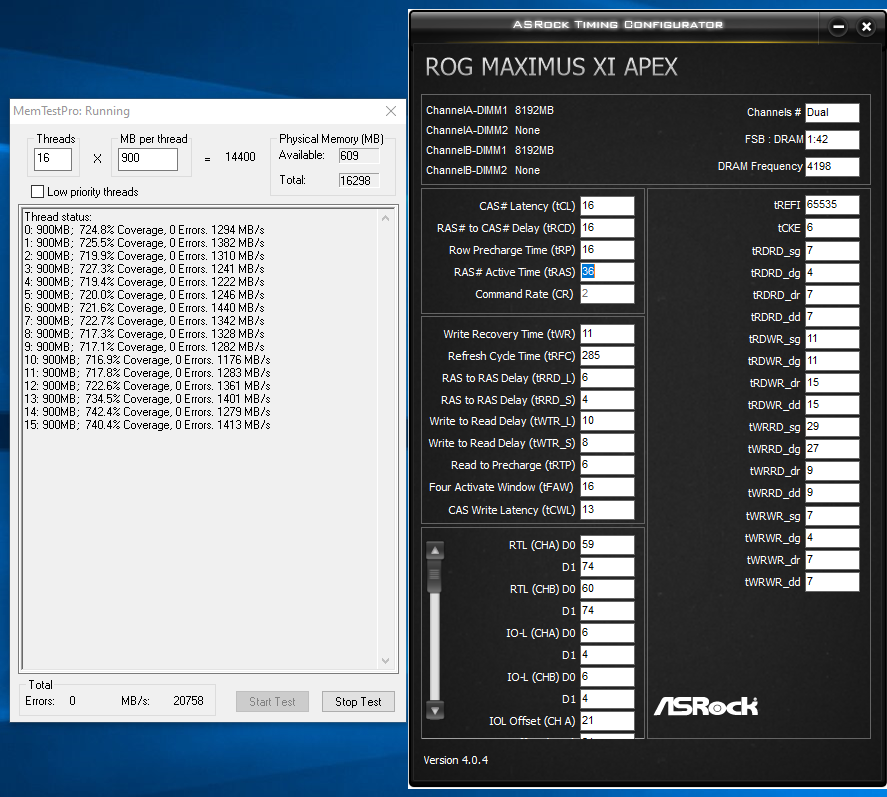887x797 pixels.
Task: Click the tRDWR_sg value field
Action: click(x=832, y=339)
